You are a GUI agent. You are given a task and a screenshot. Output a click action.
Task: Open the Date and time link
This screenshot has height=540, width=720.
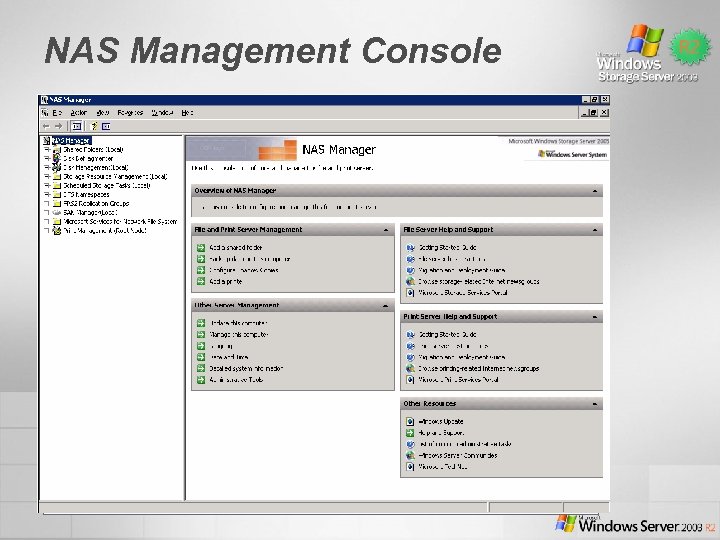(x=229, y=357)
